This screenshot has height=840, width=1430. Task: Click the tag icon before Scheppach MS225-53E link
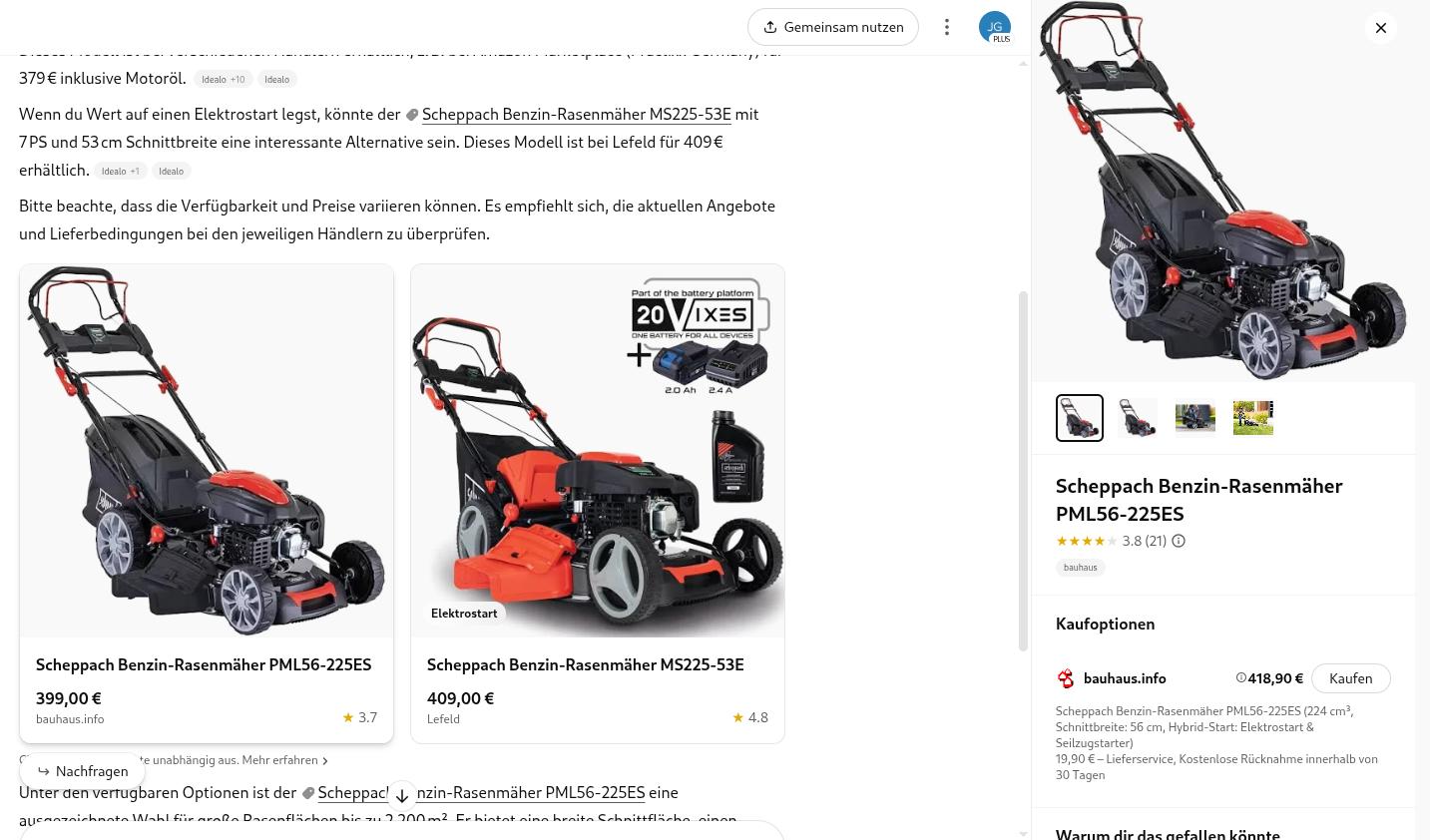(x=411, y=115)
